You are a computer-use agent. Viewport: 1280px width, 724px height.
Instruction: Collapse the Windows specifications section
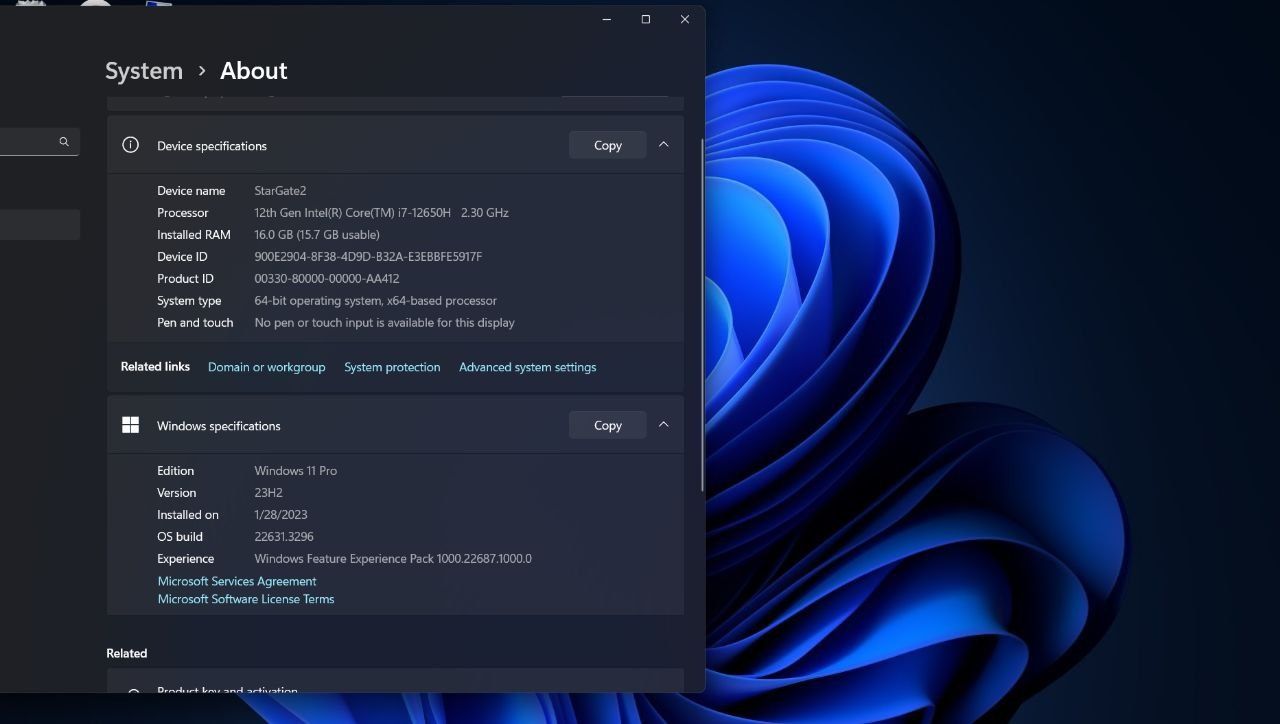point(663,425)
